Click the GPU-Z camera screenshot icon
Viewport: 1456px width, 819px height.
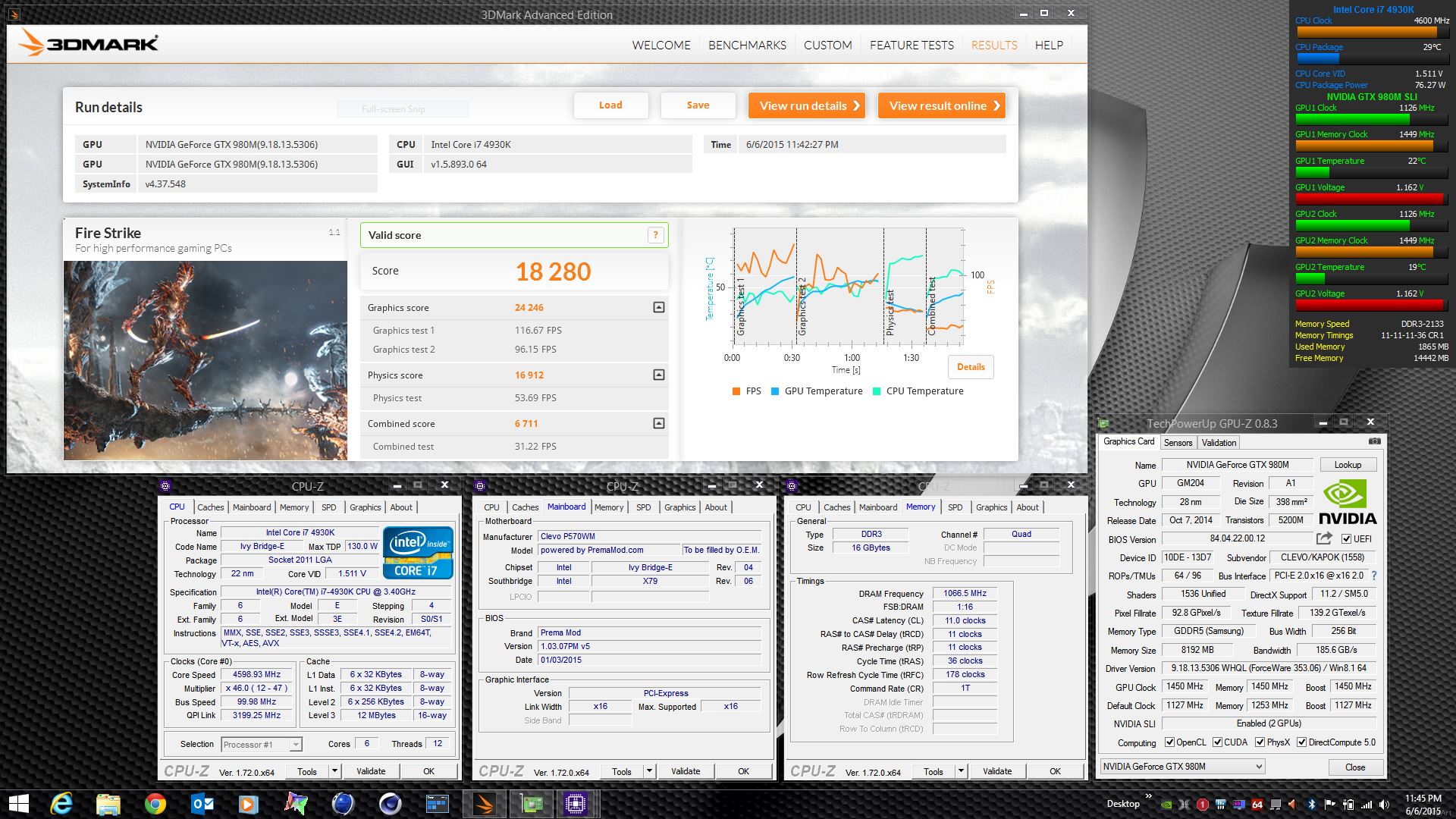[1374, 441]
